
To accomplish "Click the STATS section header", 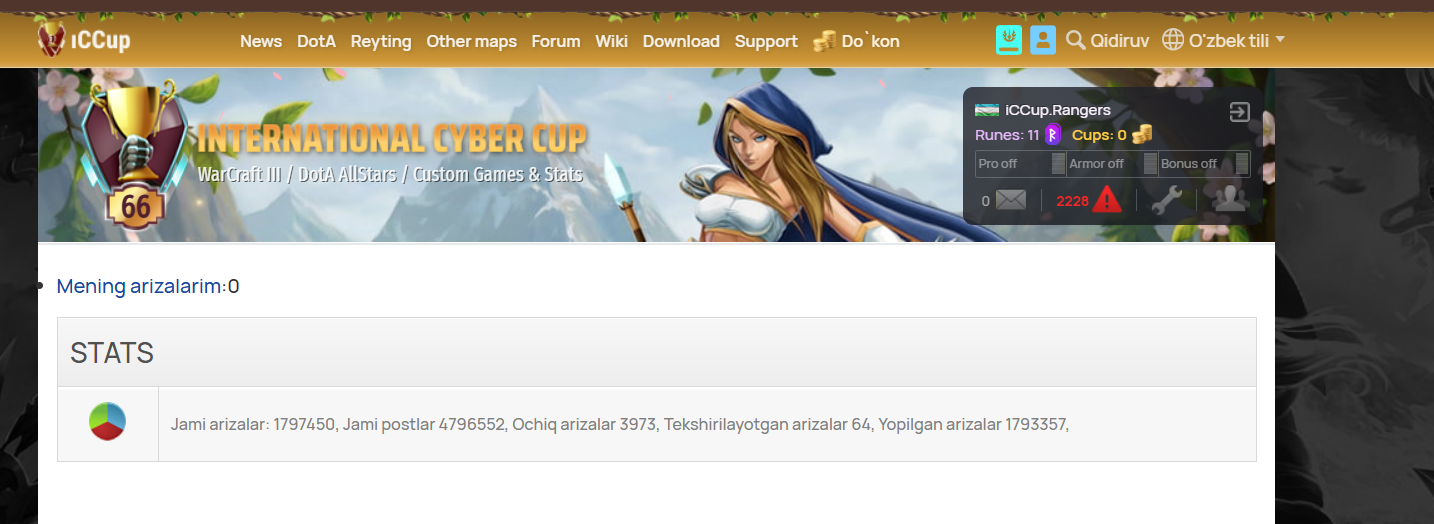I will point(112,352).
